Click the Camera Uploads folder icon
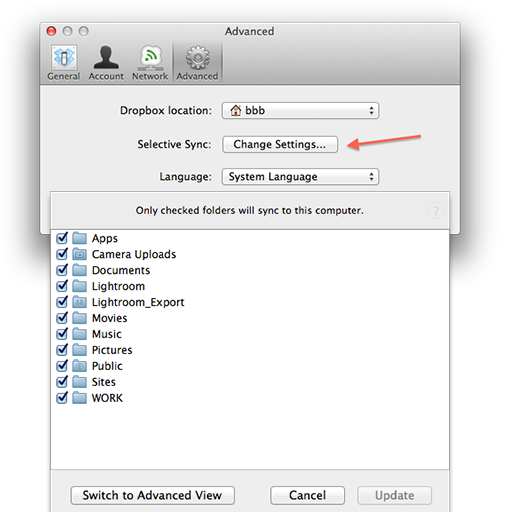 click(x=79, y=254)
